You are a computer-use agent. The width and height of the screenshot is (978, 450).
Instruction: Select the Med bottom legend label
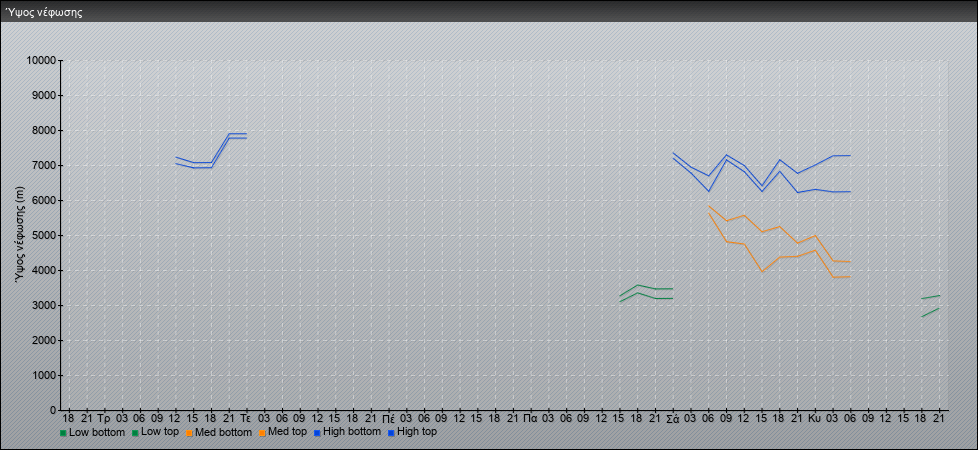(223, 432)
